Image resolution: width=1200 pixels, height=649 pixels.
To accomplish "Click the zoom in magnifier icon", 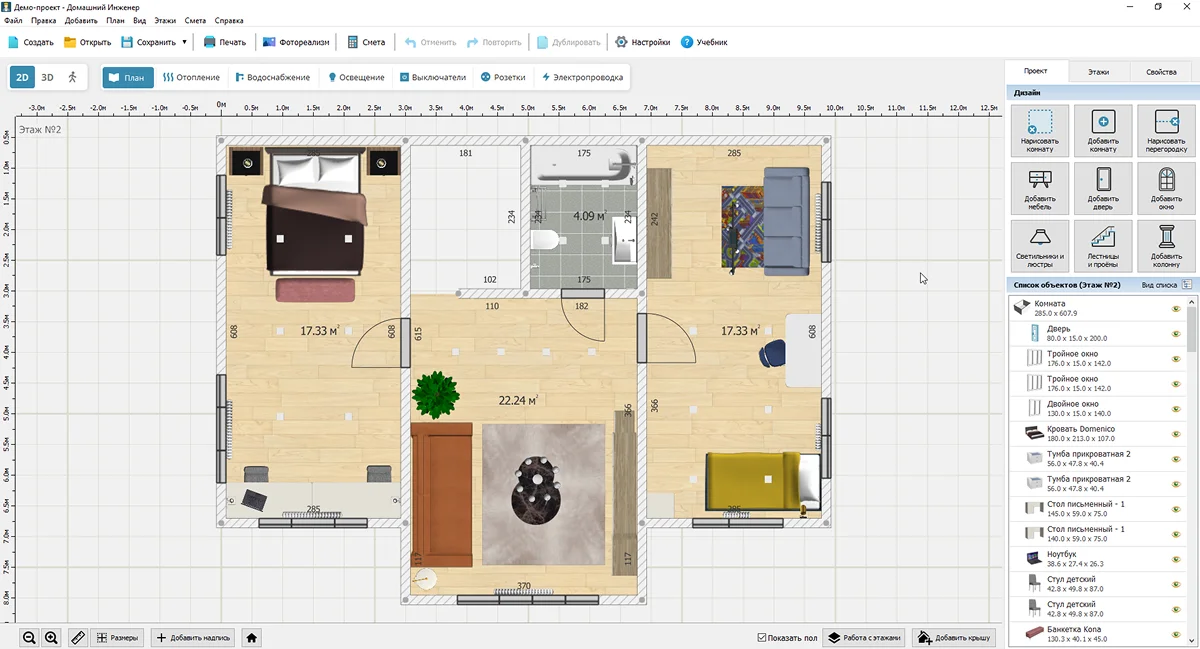I will tap(51, 637).
